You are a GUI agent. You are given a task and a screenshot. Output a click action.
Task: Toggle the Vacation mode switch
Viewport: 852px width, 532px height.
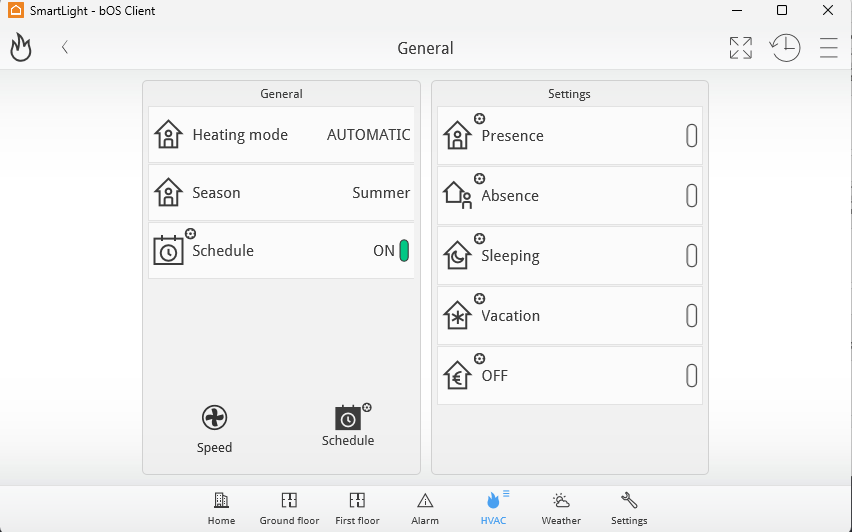pos(691,315)
